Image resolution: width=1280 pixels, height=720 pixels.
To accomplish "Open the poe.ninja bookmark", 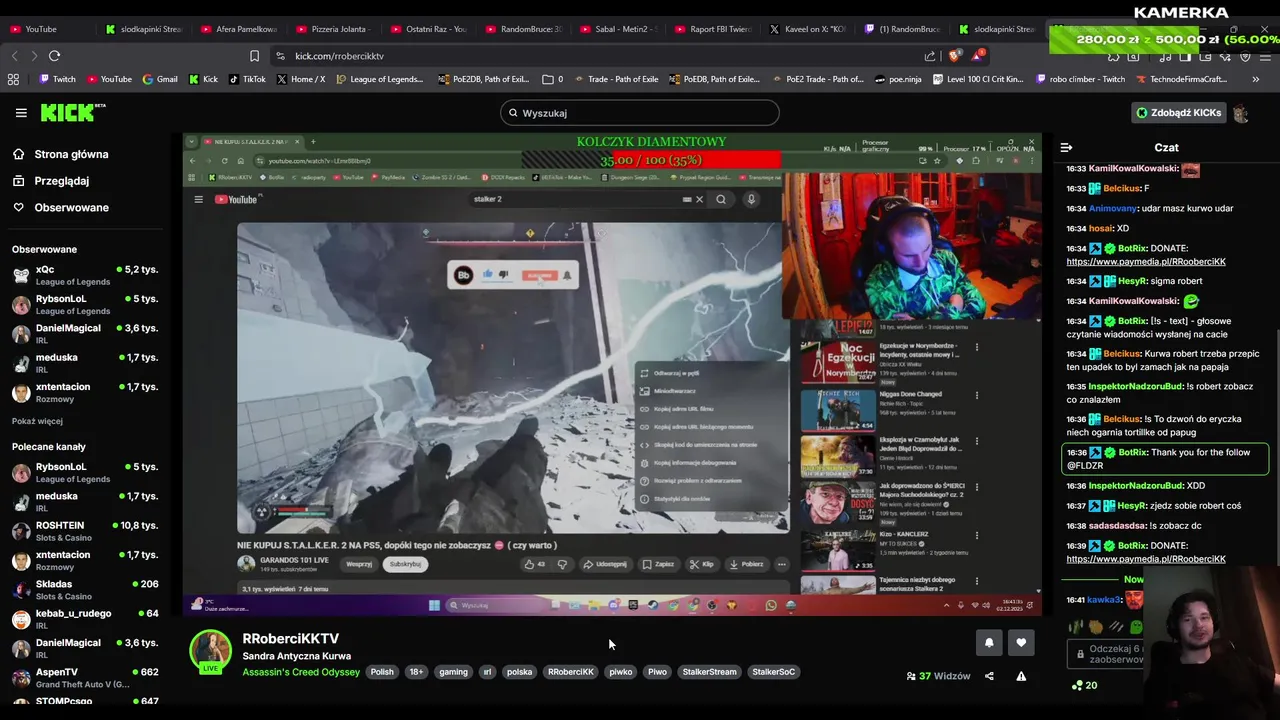I will pos(897,79).
